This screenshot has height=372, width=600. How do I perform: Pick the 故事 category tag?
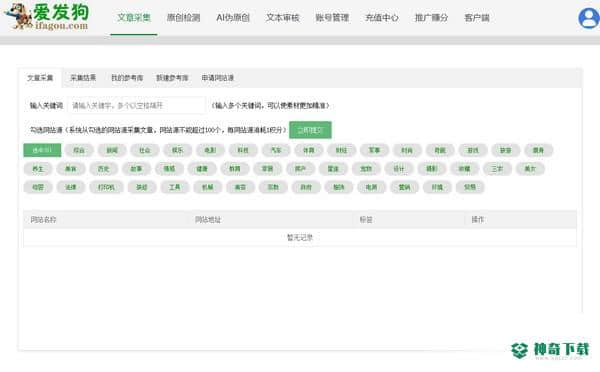pos(136,169)
